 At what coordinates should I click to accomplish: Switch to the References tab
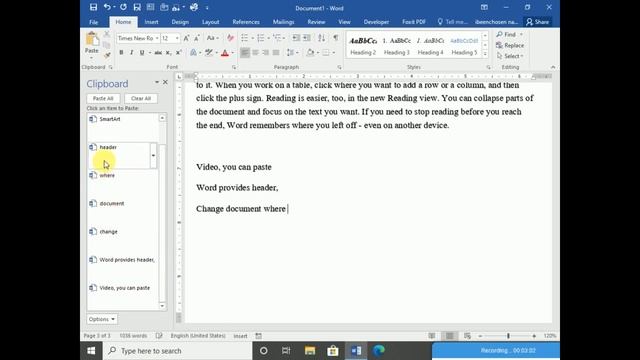(x=246, y=22)
